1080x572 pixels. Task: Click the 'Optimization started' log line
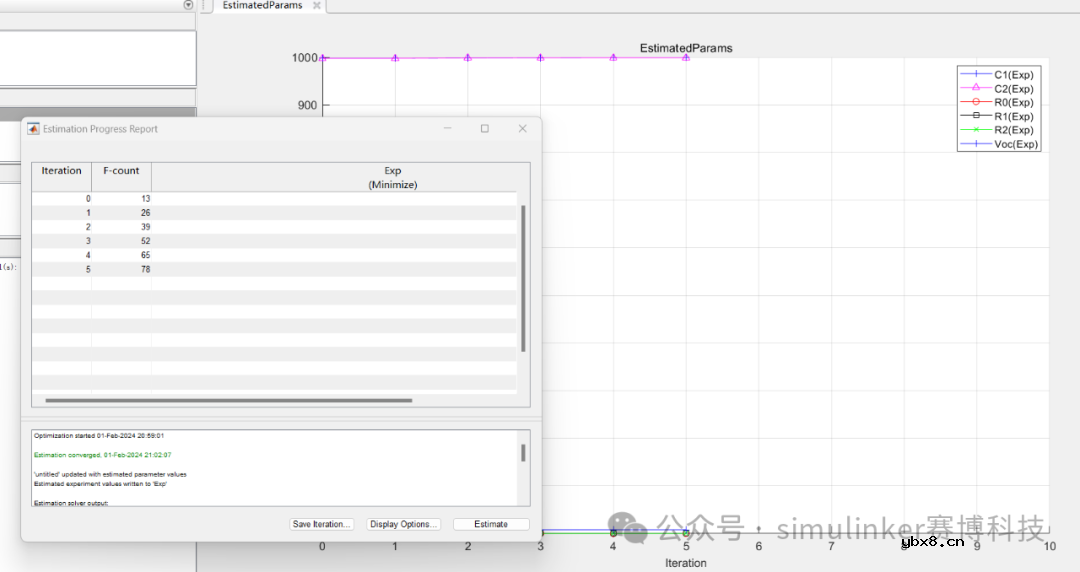tap(98, 436)
